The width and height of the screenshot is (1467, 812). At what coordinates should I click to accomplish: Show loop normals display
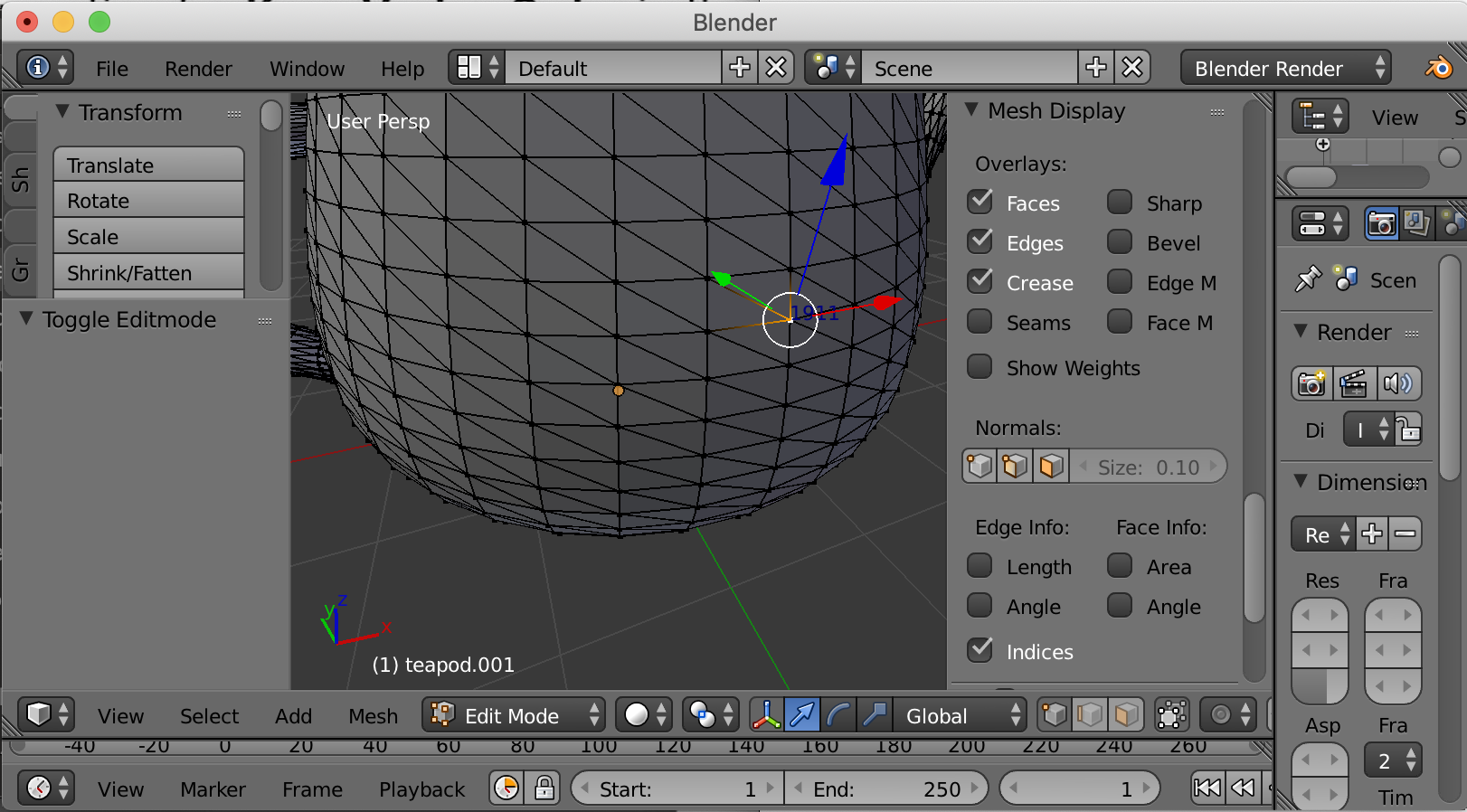[x=1015, y=467]
